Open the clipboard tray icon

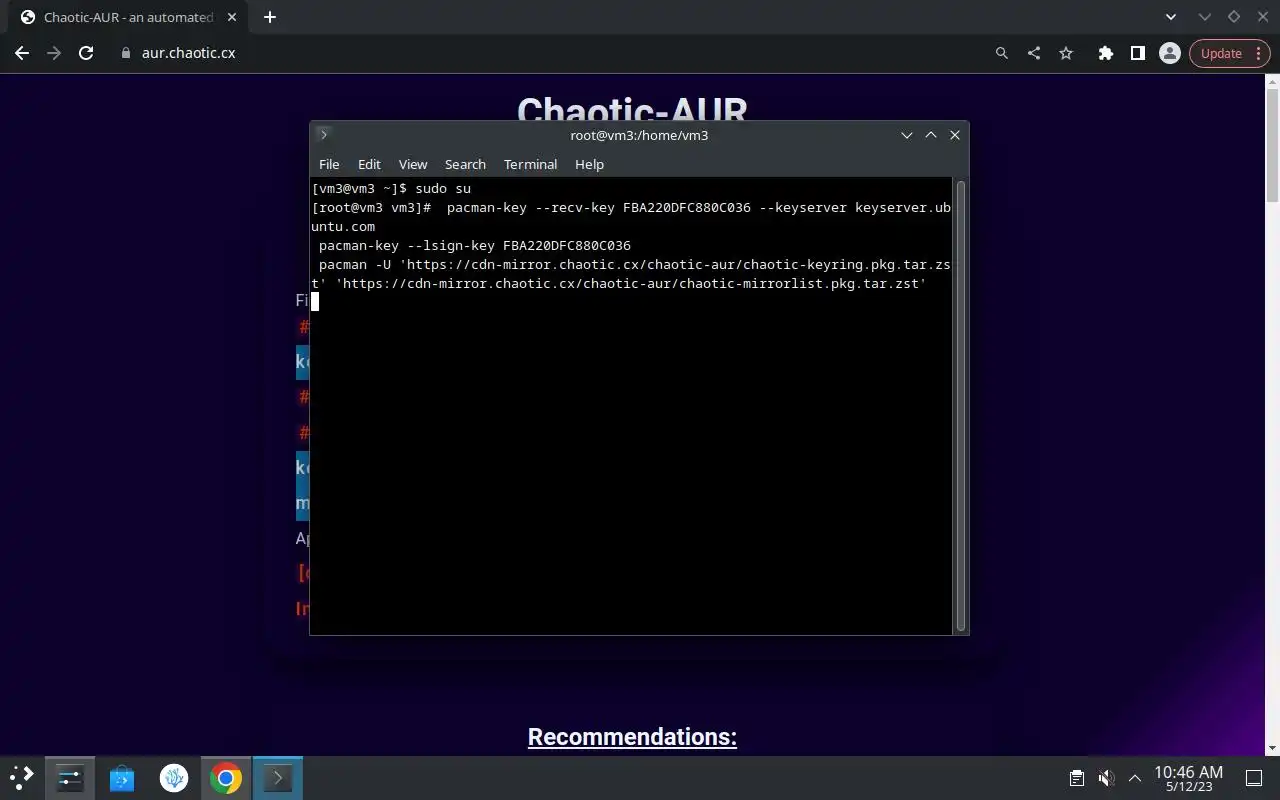(1076, 778)
